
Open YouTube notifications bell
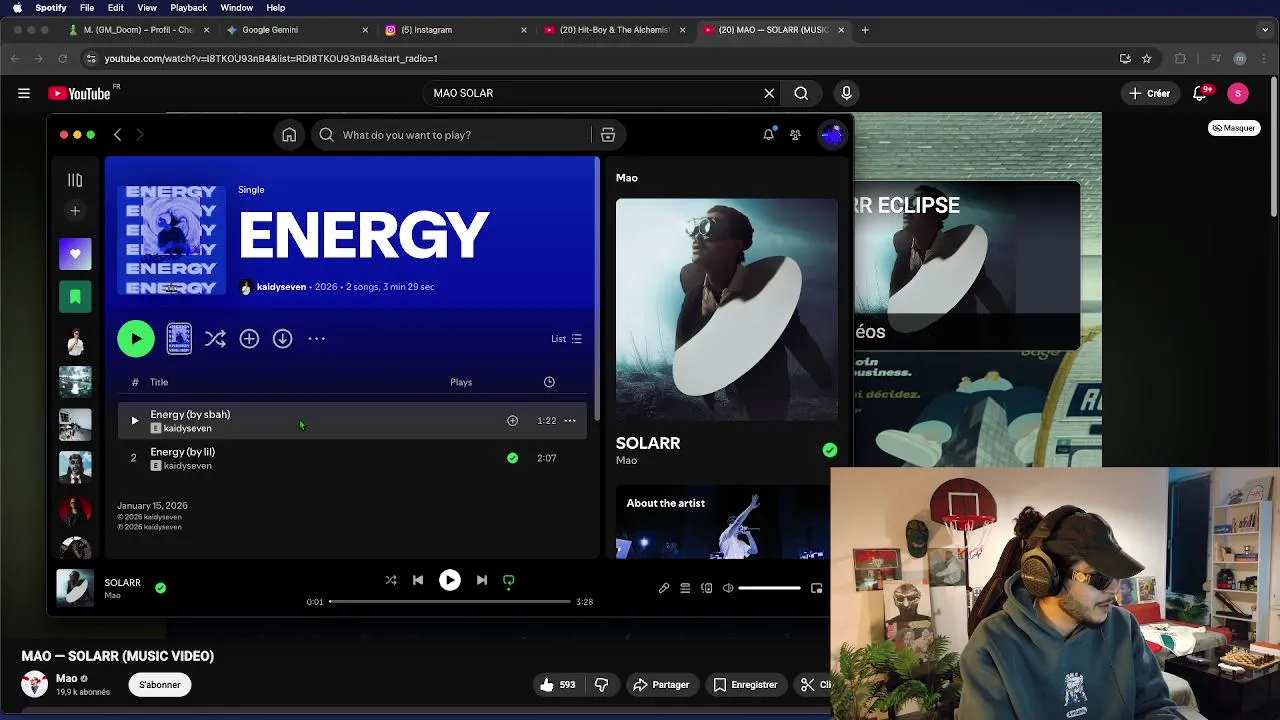click(x=1200, y=93)
